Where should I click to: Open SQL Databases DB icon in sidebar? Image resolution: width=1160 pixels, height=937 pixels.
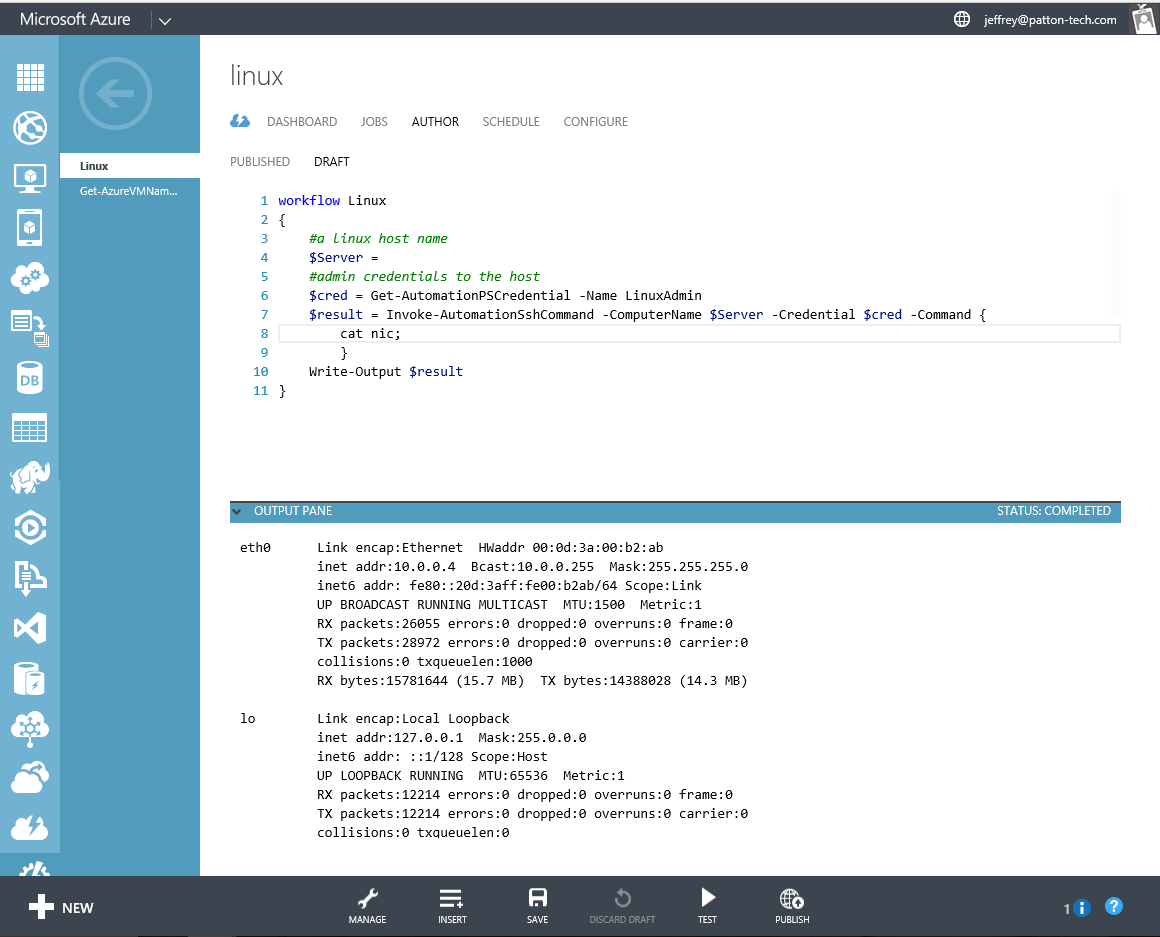pos(30,379)
